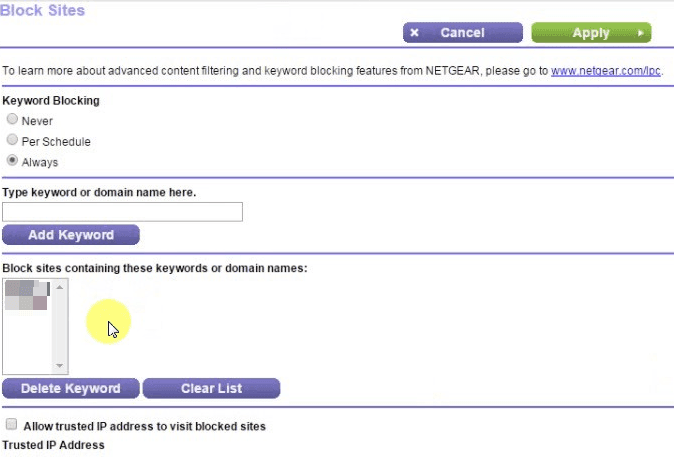Click the Clear List button
674x457 pixels.
(211, 388)
